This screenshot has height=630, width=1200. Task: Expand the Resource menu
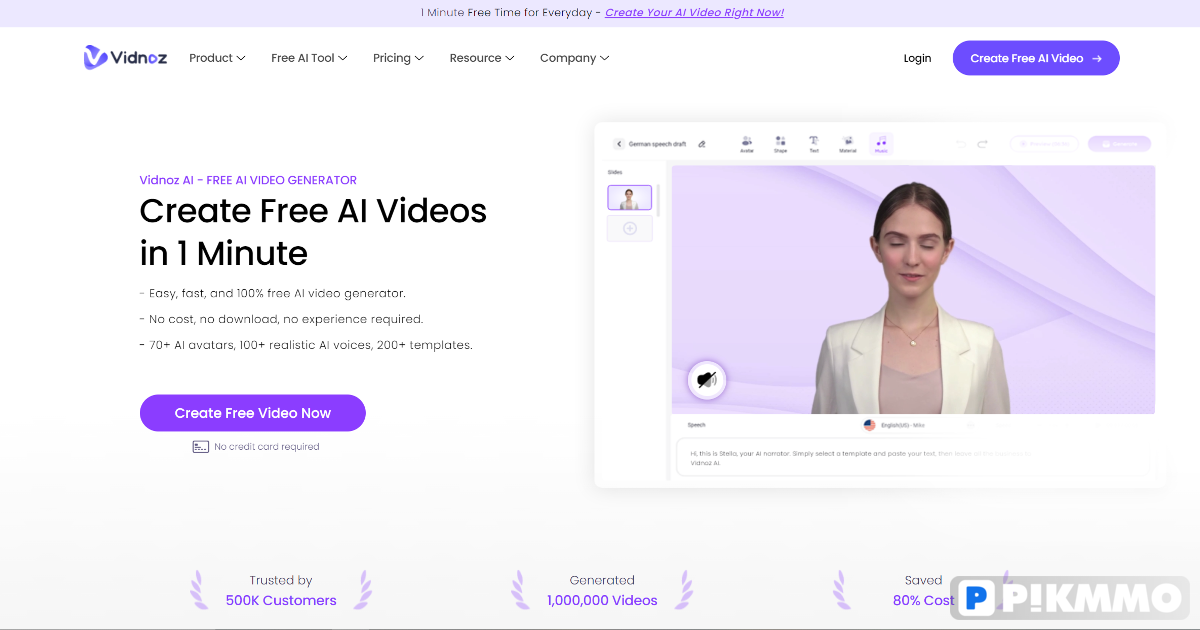(482, 58)
